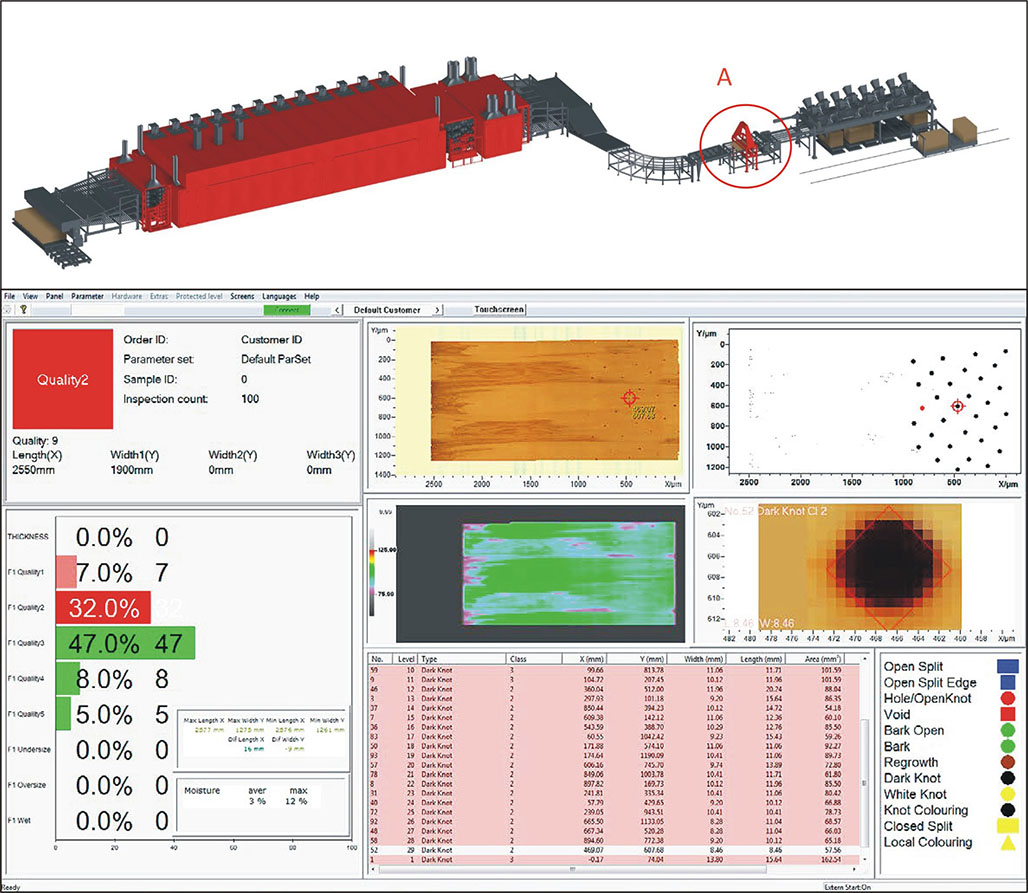Image resolution: width=1028 pixels, height=893 pixels.
Task: Click the Hole/OpenKnot red circle symbol
Action: [1008, 698]
